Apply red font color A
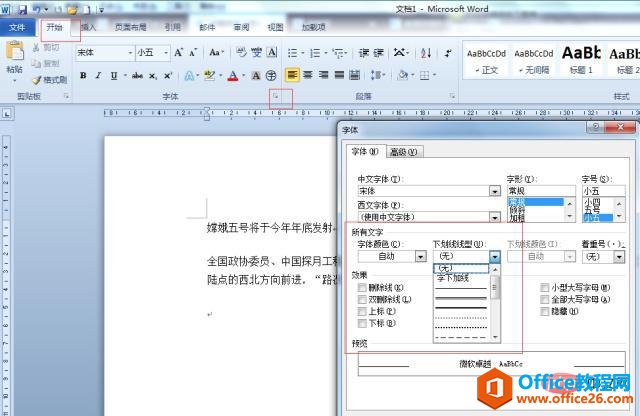 [233, 76]
